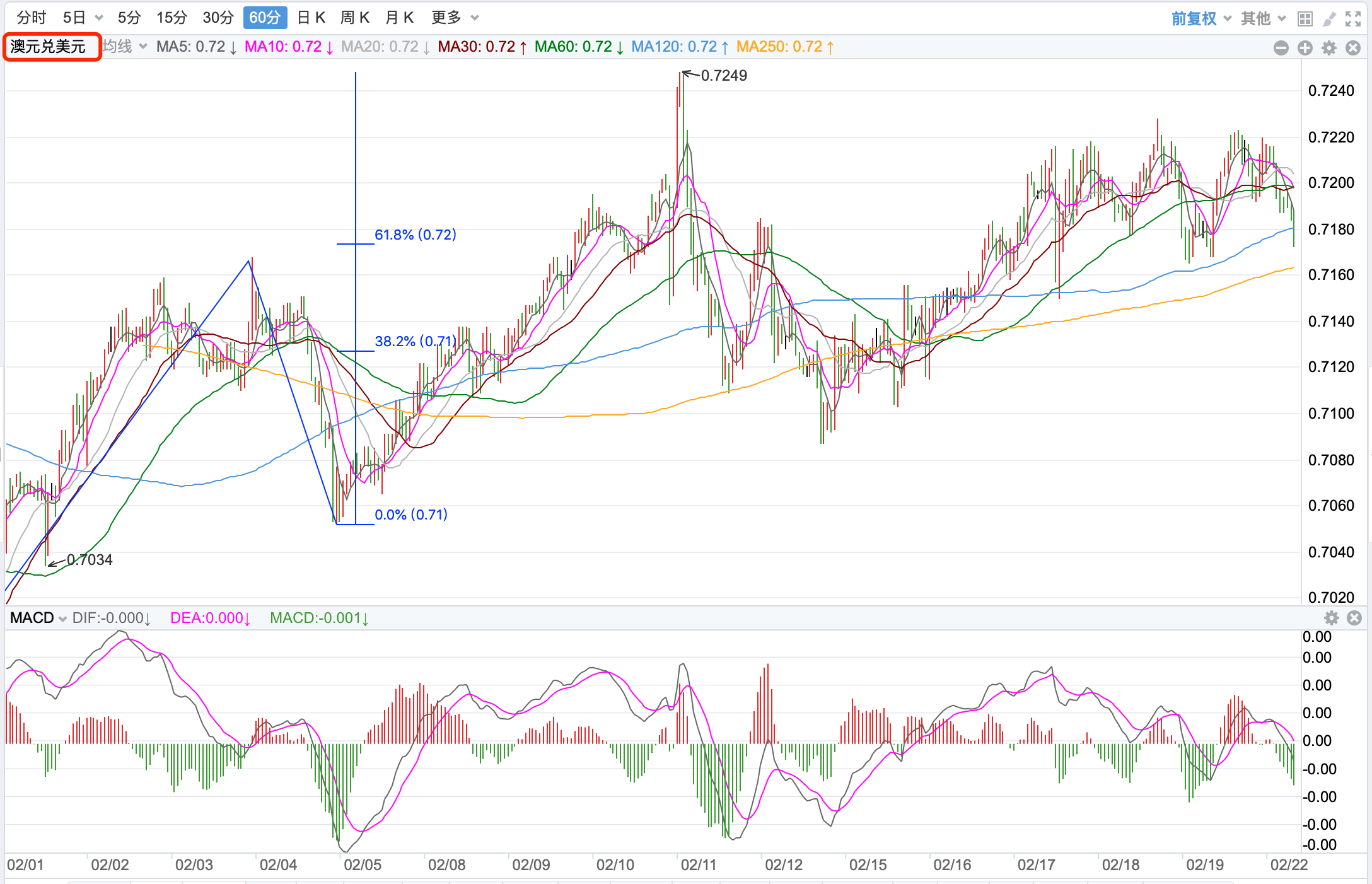The image size is (1372, 884).
Task: Click the minus icon in MA indicator bar
Action: point(1281,48)
